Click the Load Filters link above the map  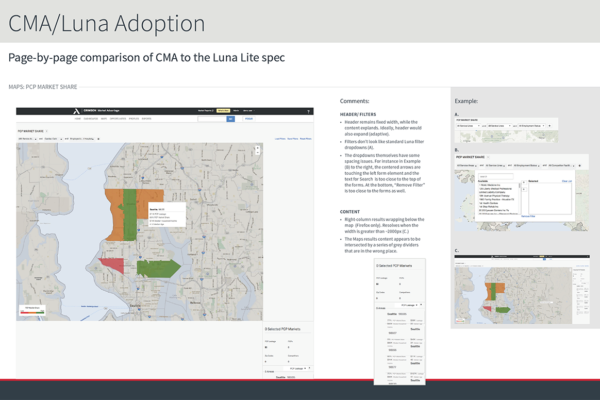(280, 139)
